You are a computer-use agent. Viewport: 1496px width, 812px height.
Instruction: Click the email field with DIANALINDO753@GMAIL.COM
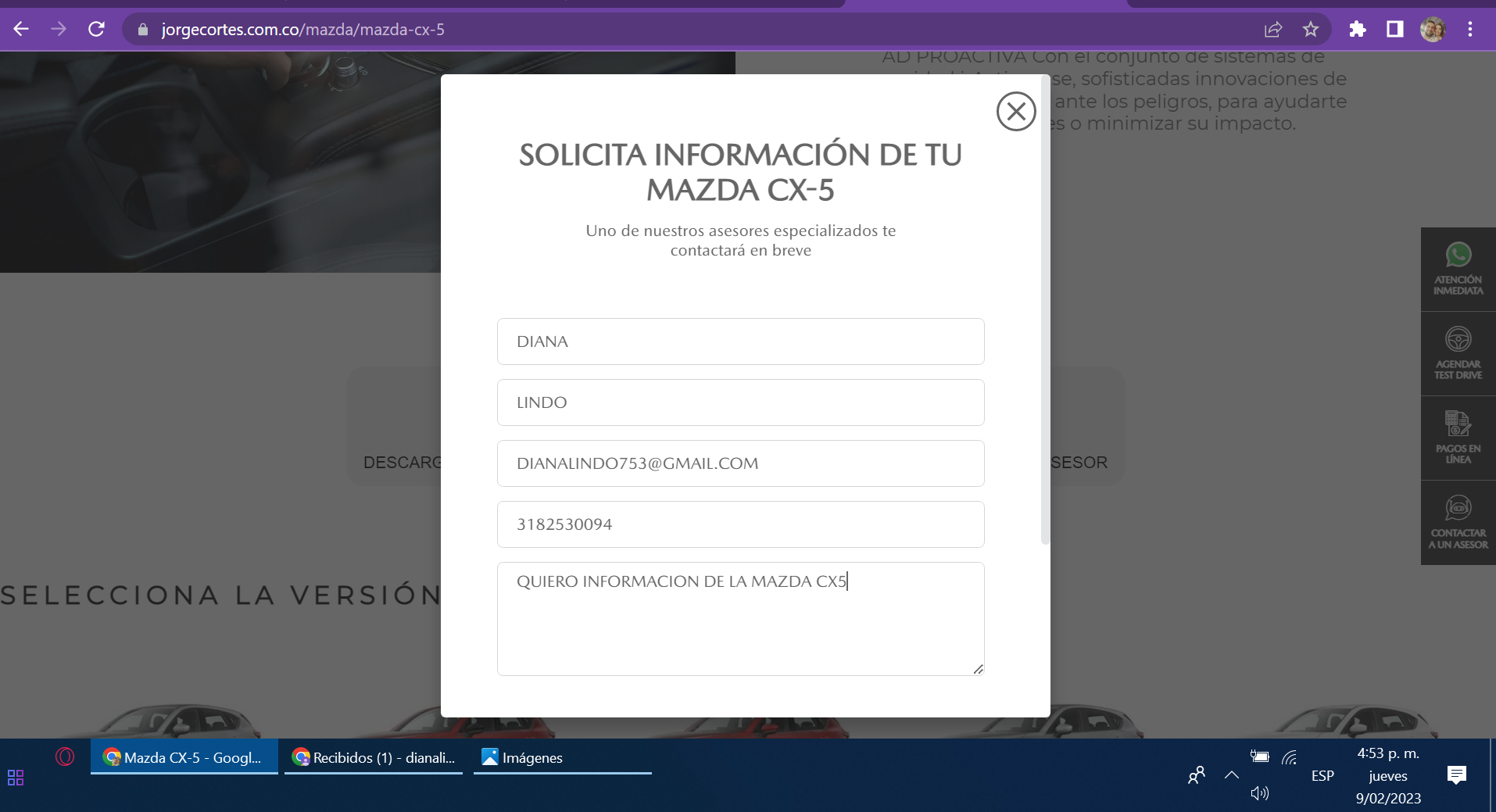point(740,463)
